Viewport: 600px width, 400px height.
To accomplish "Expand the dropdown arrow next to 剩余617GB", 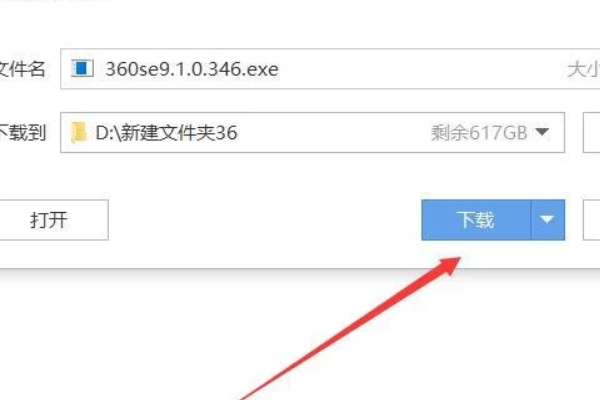I will (x=542, y=132).
